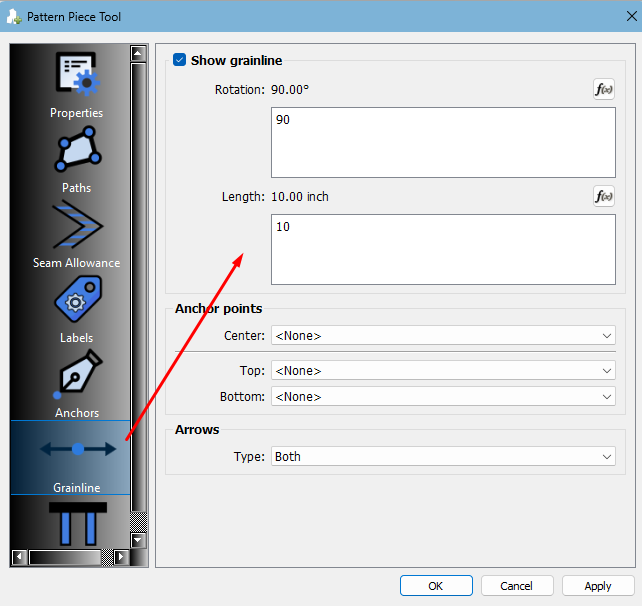
Task: Expand the Top anchor point dropdown
Action: (x=442, y=371)
